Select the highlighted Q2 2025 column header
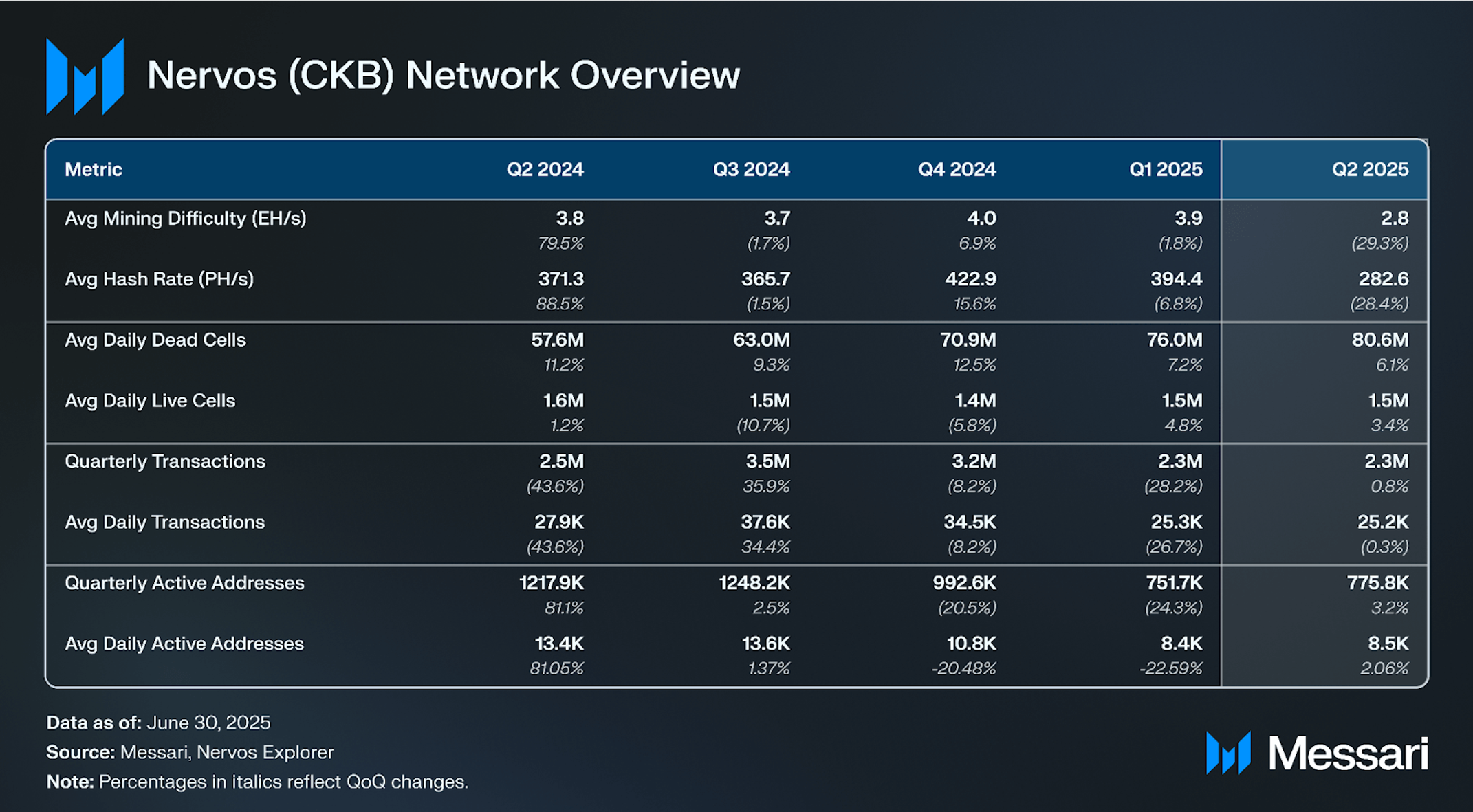Screen dimensions: 1473x812 pyautogui.click(x=1370, y=169)
